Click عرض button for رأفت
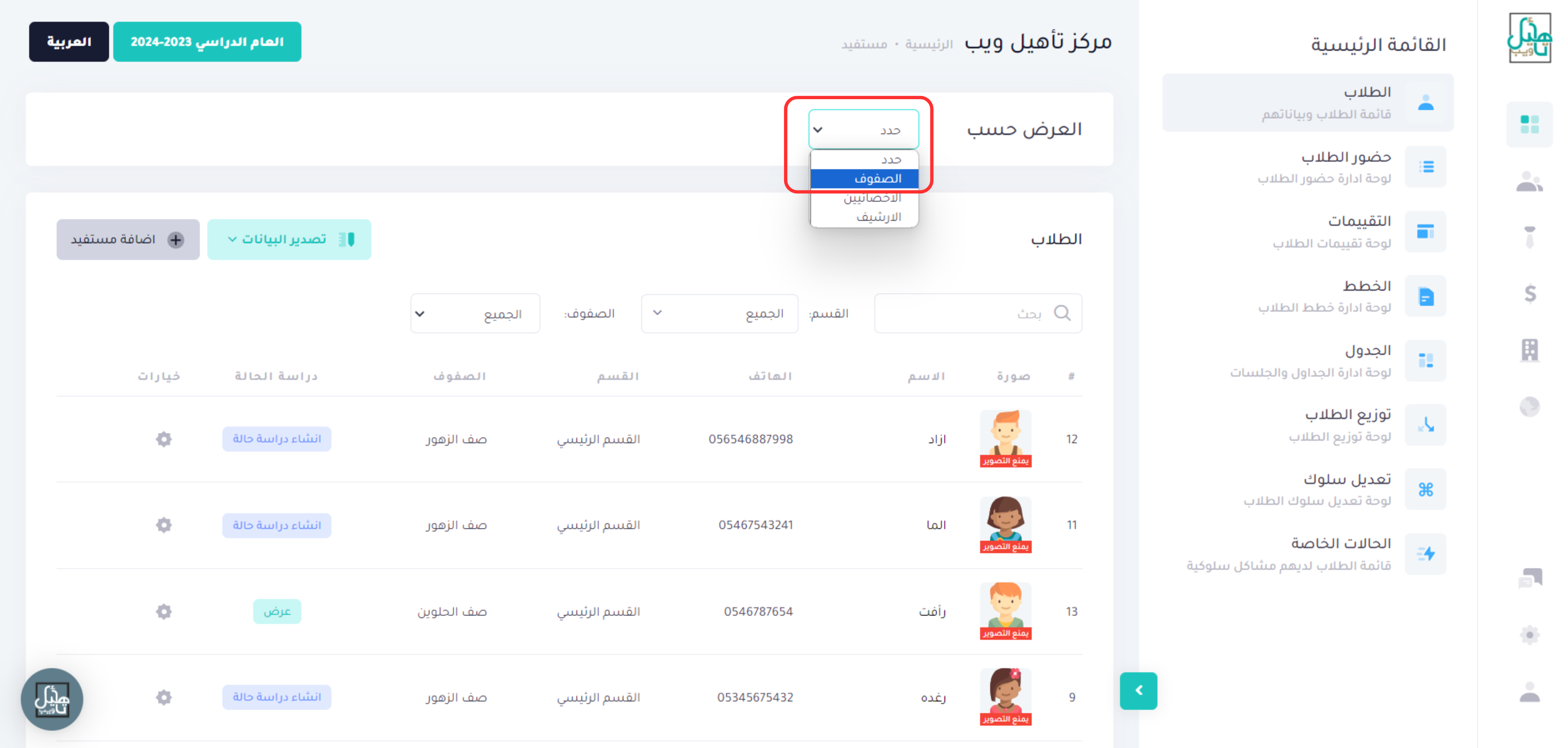This screenshot has width=1568, height=748. 277,611
